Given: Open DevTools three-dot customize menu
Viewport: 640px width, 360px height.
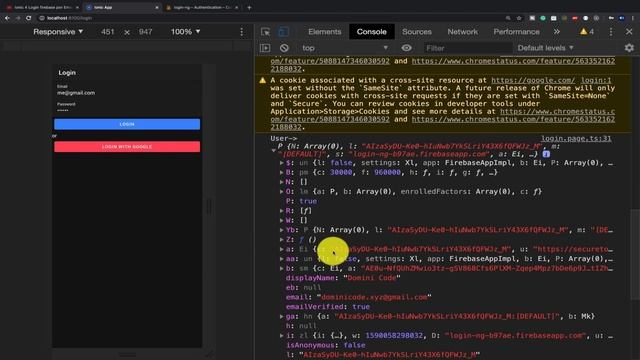Looking at the screenshot, I should pyautogui.click(x=611, y=32).
